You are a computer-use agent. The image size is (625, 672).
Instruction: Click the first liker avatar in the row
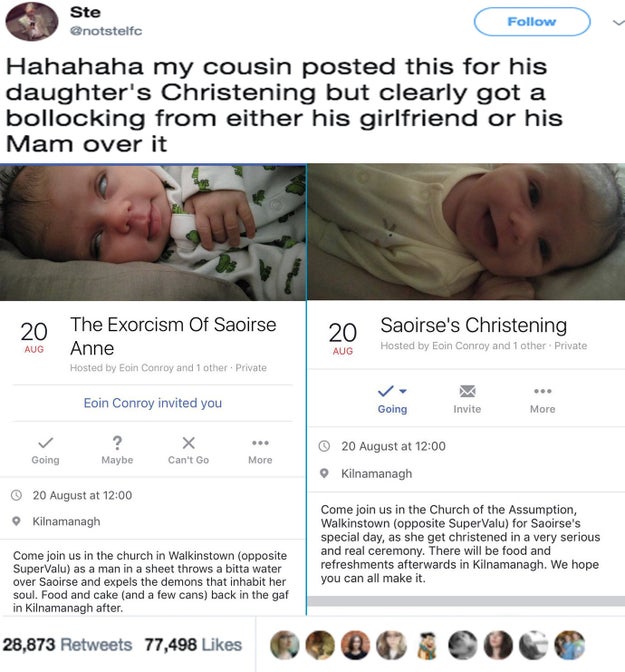click(285, 644)
